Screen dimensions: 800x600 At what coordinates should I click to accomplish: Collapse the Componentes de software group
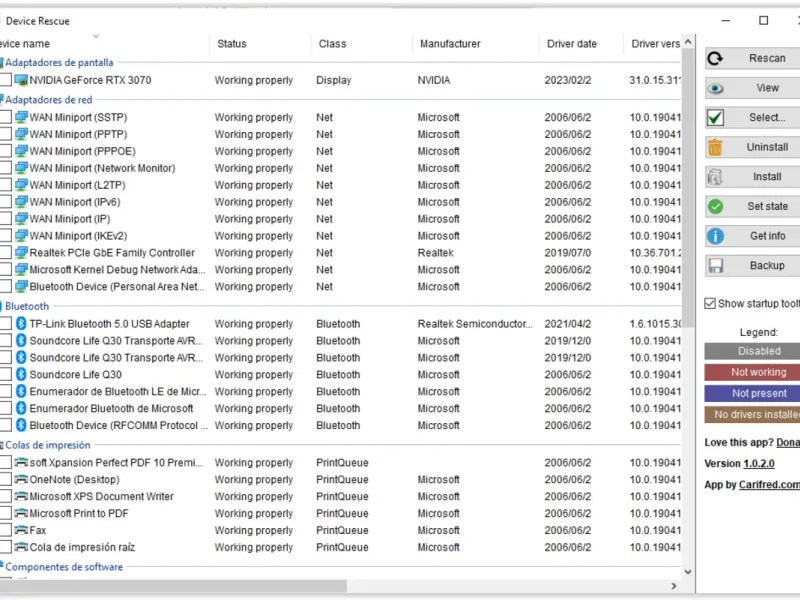pos(64,567)
